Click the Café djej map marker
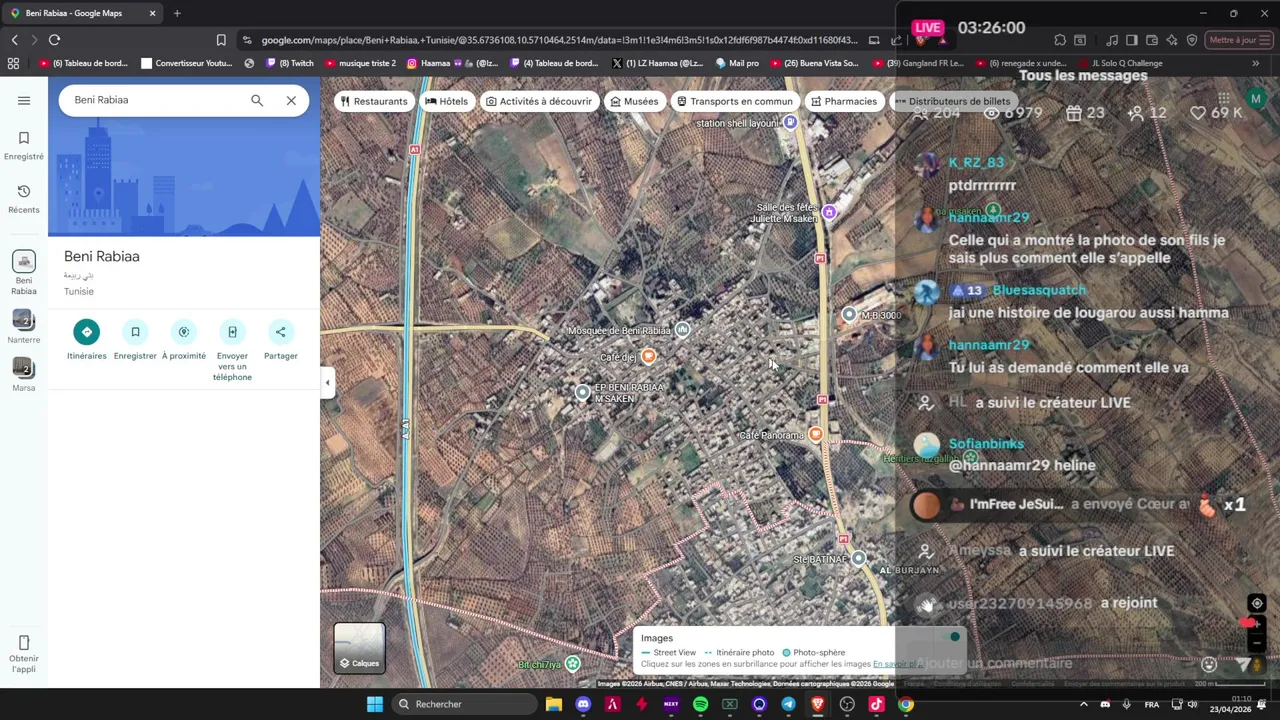The image size is (1280, 720). 648,356
